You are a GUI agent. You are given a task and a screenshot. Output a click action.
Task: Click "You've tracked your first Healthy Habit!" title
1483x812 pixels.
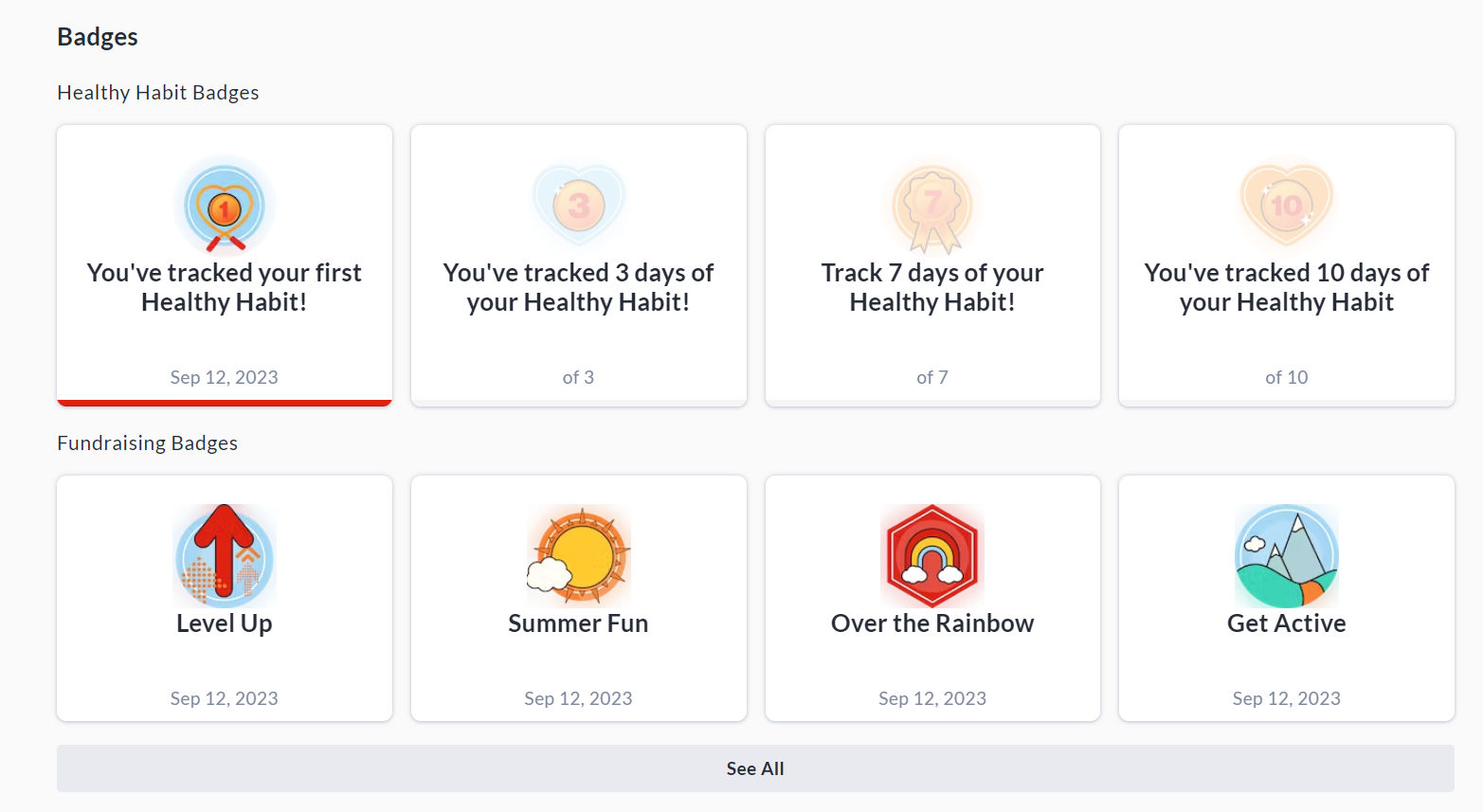pos(225,287)
